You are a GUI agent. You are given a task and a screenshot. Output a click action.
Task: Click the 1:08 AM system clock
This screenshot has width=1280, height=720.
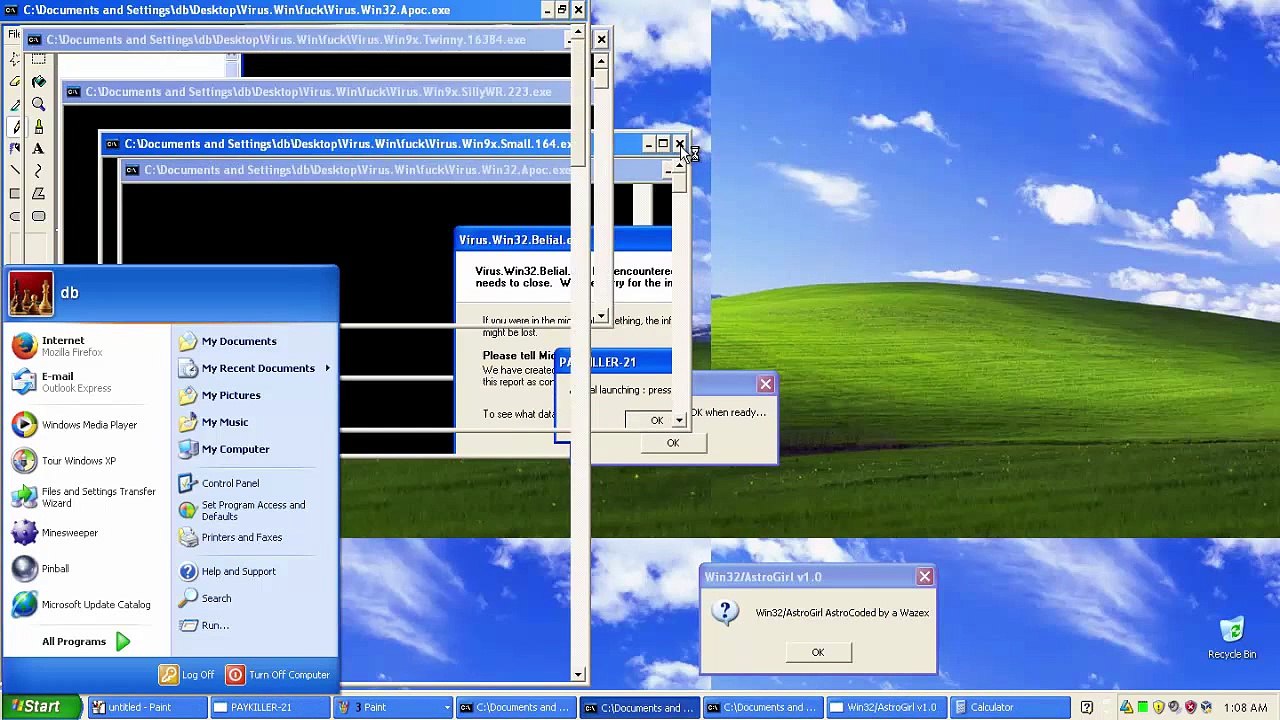point(1244,708)
